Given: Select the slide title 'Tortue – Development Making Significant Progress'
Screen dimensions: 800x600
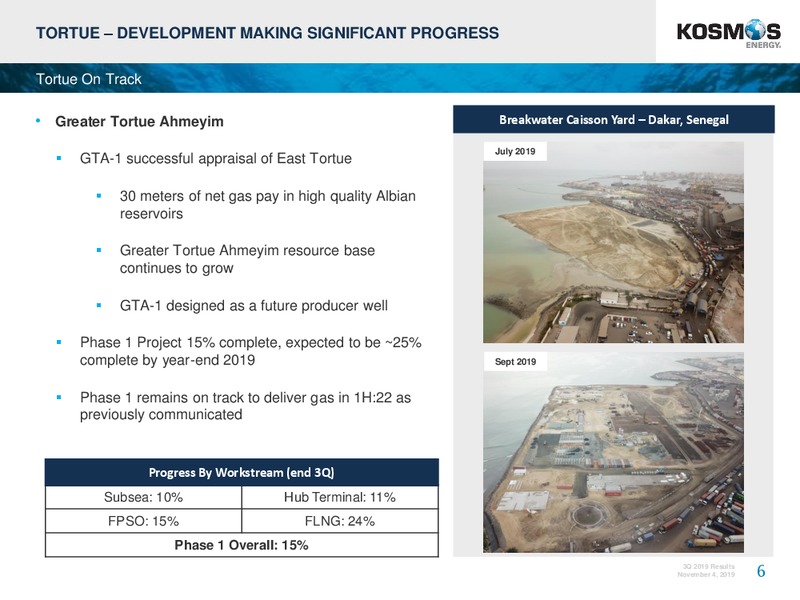Looking at the screenshot, I should click(x=267, y=33).
